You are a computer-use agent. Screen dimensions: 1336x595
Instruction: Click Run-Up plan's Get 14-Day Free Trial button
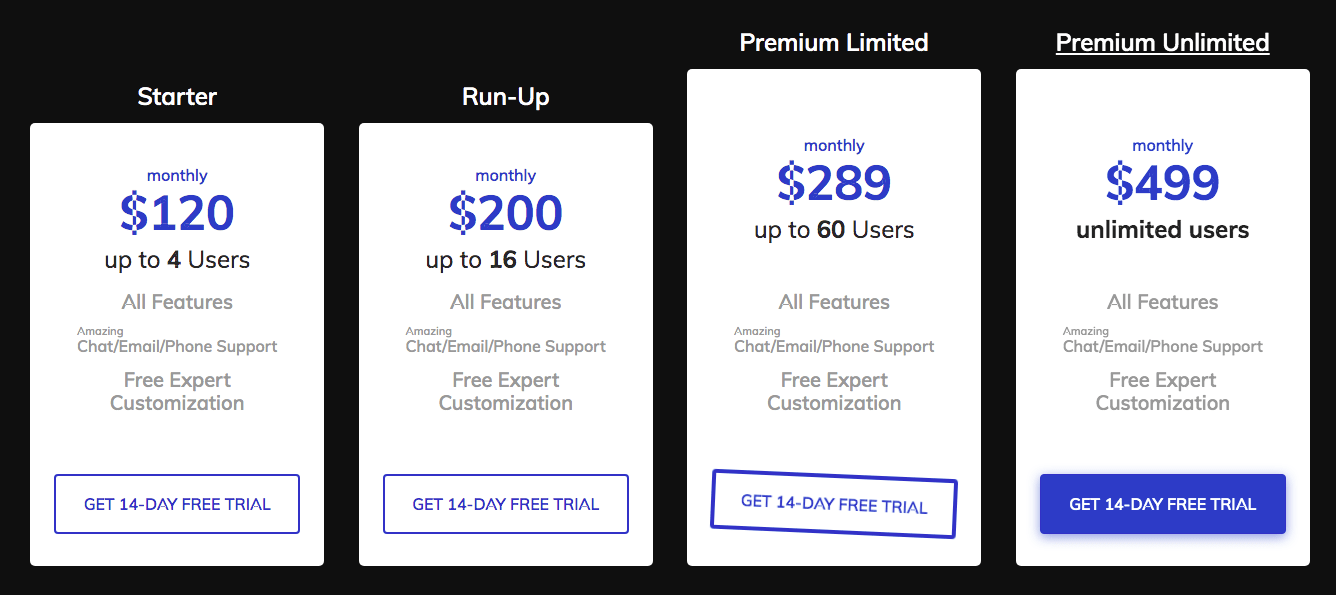506,504
